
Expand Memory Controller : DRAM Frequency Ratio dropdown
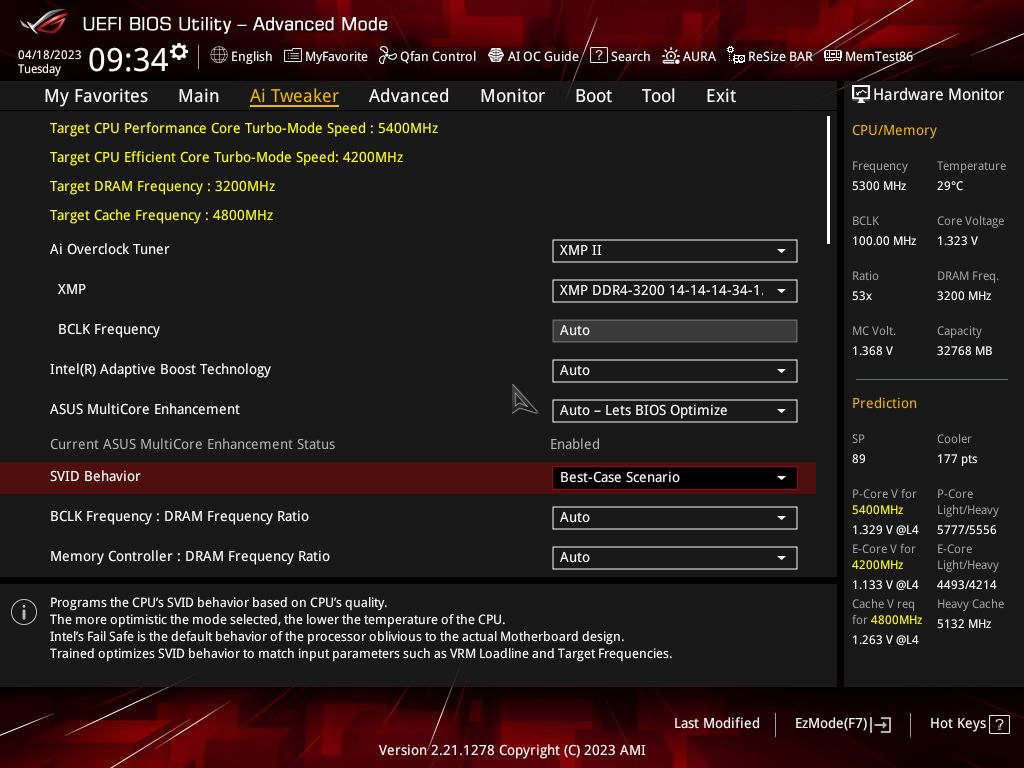(x=675, y=558)
